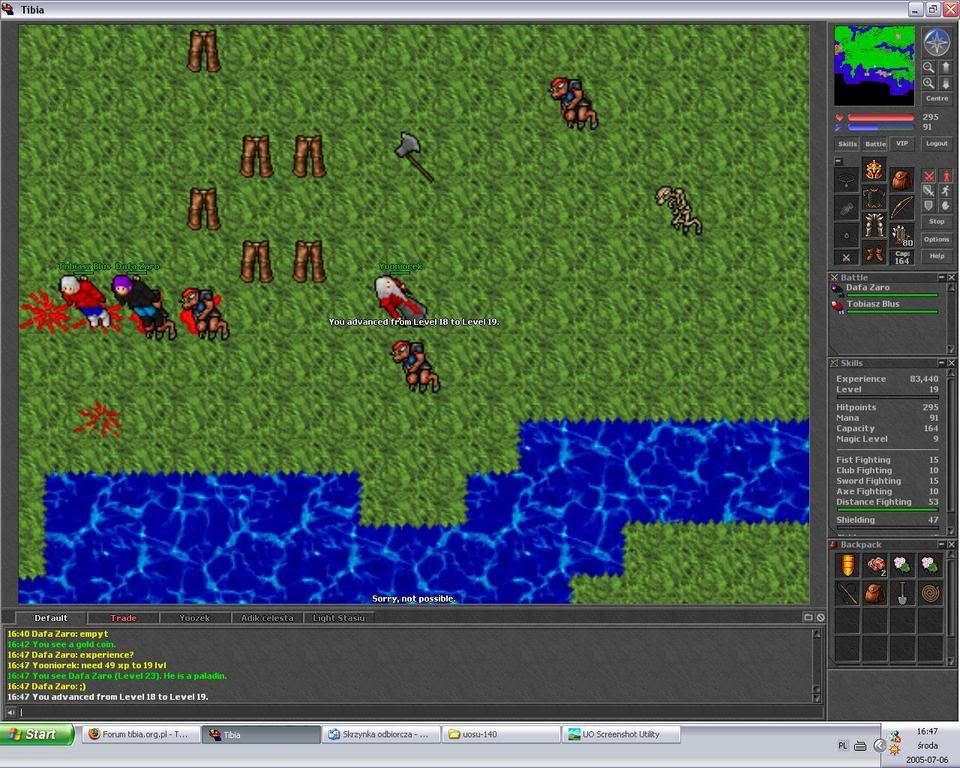Enable offensive fight mode (red crossed swords)

929,176
